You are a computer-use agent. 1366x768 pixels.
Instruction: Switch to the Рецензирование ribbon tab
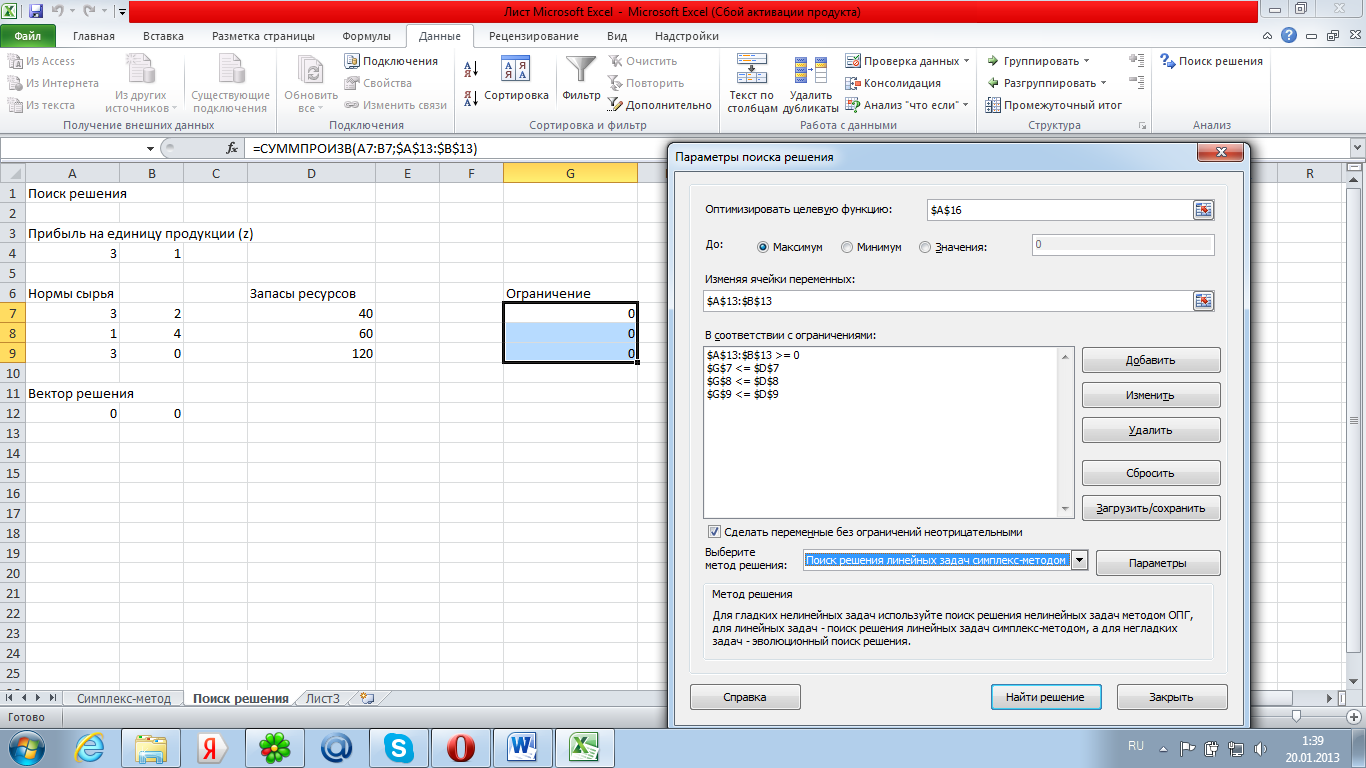pyautogui.click(x=533, y=36)
